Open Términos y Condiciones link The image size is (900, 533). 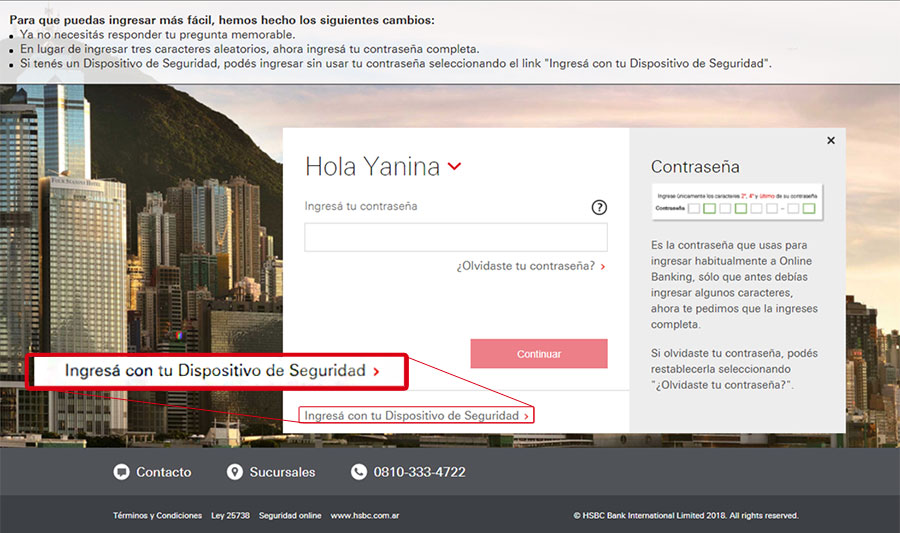(157, 515)
